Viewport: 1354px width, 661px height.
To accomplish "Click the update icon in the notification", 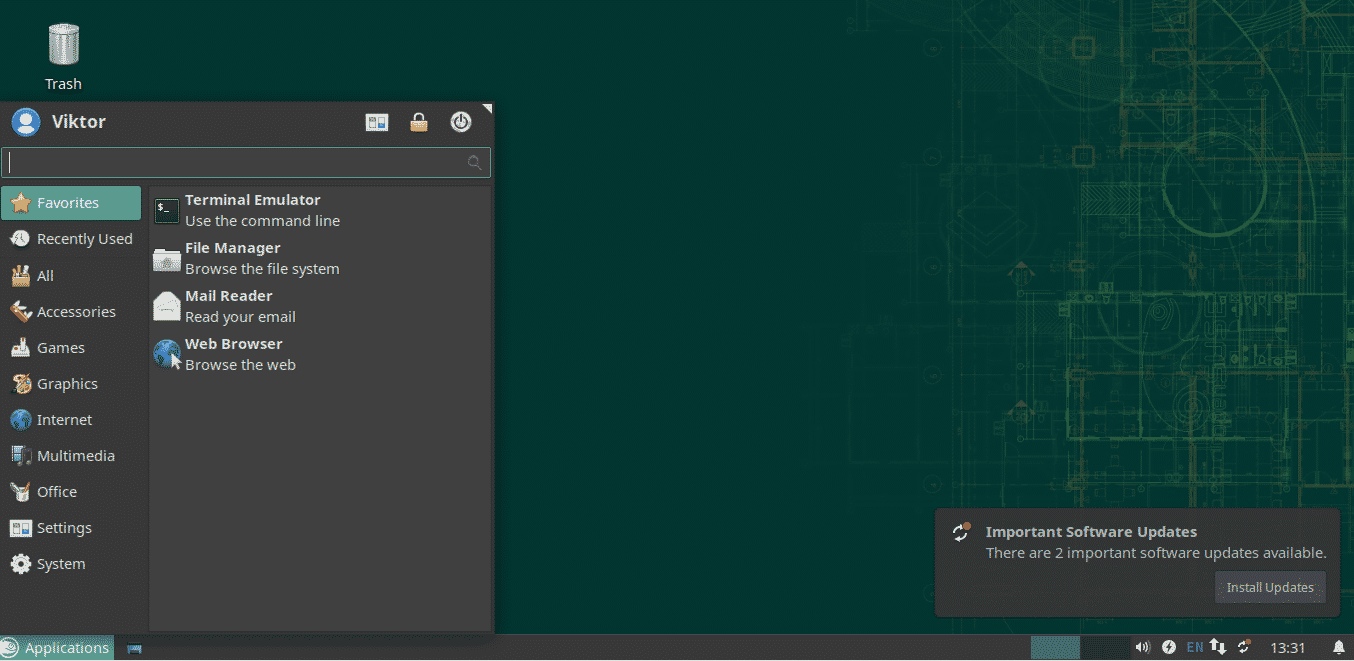I will [x=961, y=532].
